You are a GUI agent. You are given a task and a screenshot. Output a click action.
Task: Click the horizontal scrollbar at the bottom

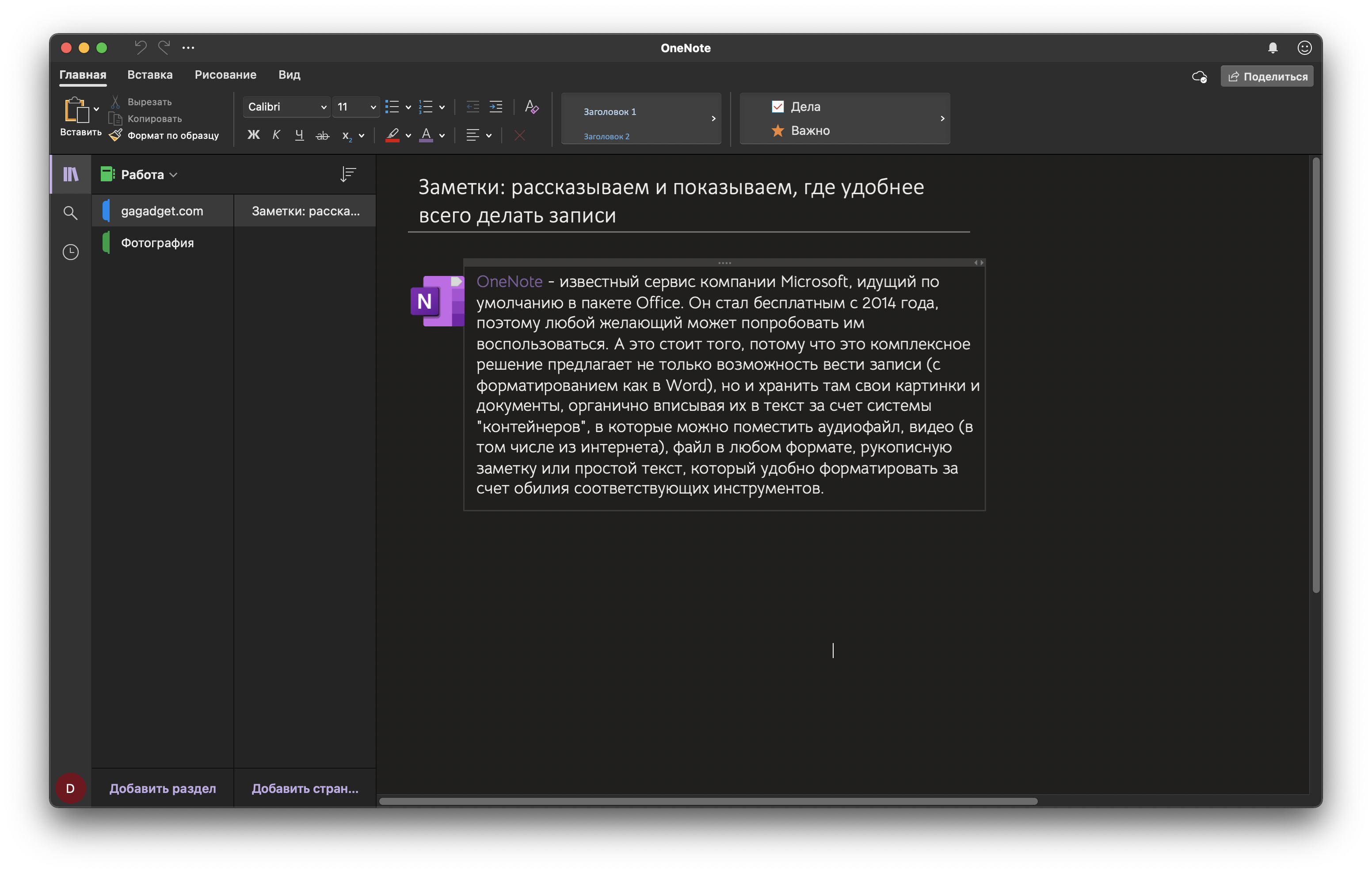[x=708, y=801]
